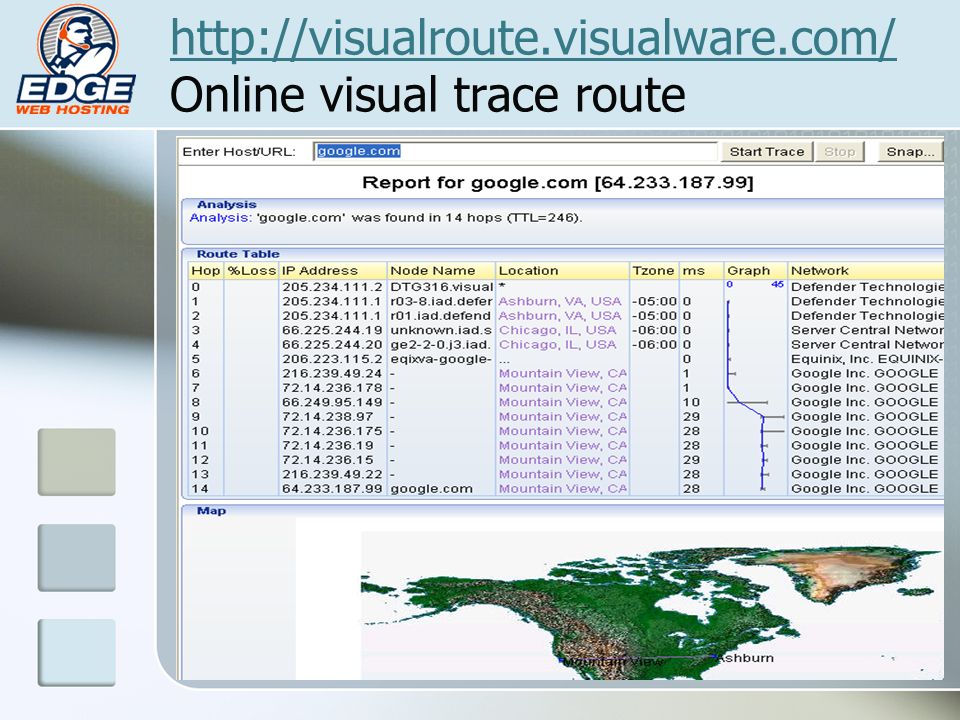Open the Snap... button
This screenshot has width=960, height=720.
pyautogui.click(x=910, y=152)
